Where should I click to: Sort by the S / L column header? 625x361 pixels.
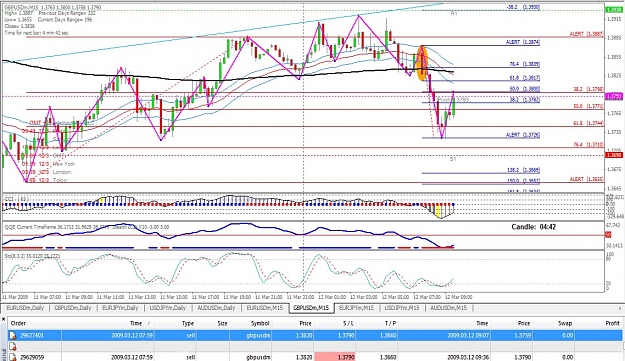[x=348, y=323]
